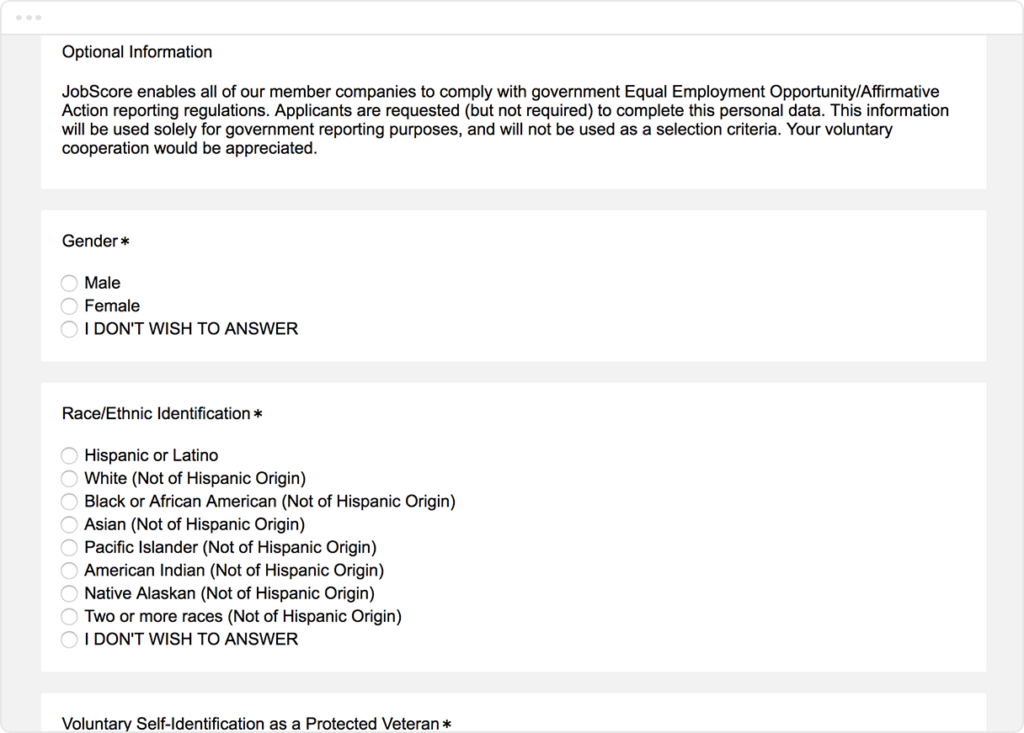Screen dimensions: 1024x733
Task: Click the leftmost window control dot
Action: [20, 18]
